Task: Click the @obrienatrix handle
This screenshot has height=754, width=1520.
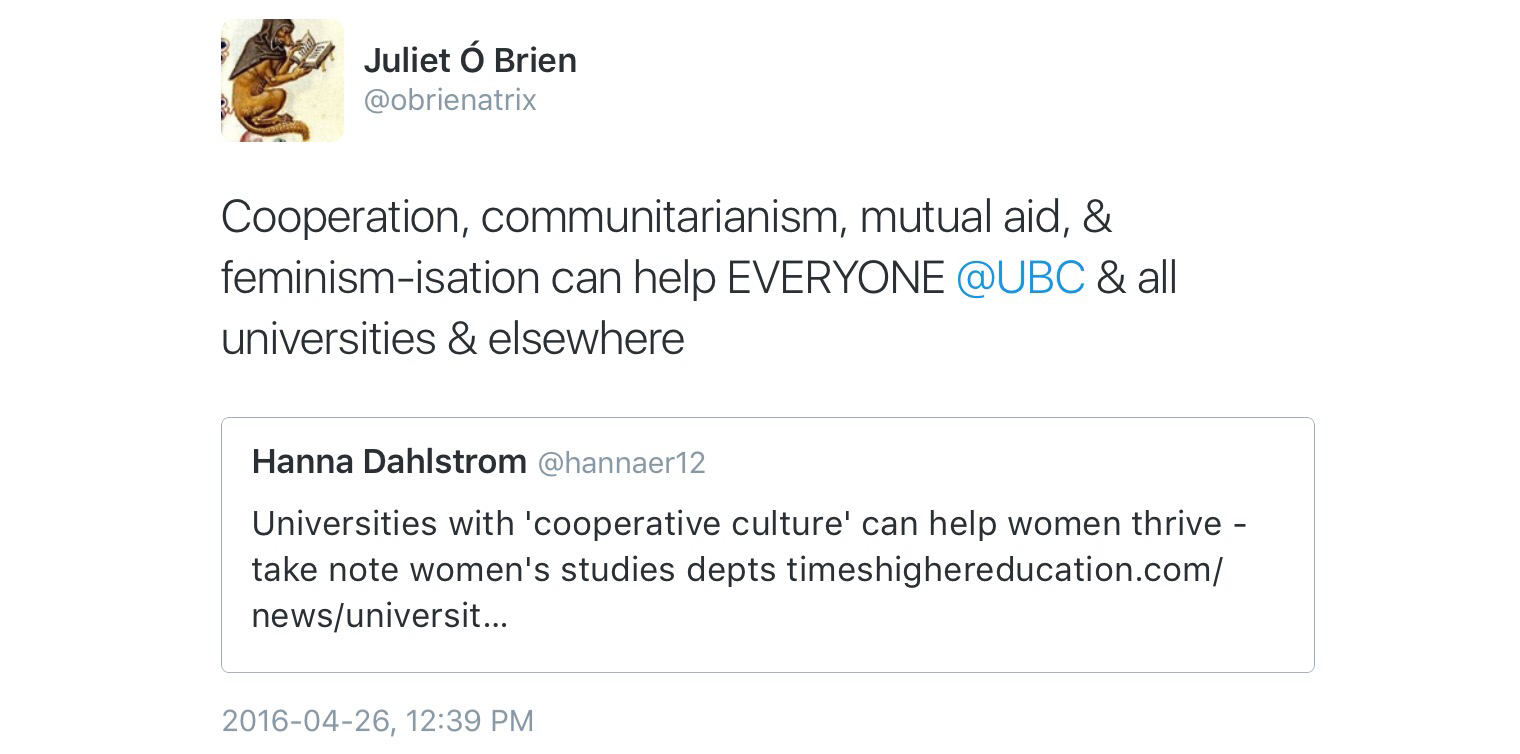Action: coord(450,100)
